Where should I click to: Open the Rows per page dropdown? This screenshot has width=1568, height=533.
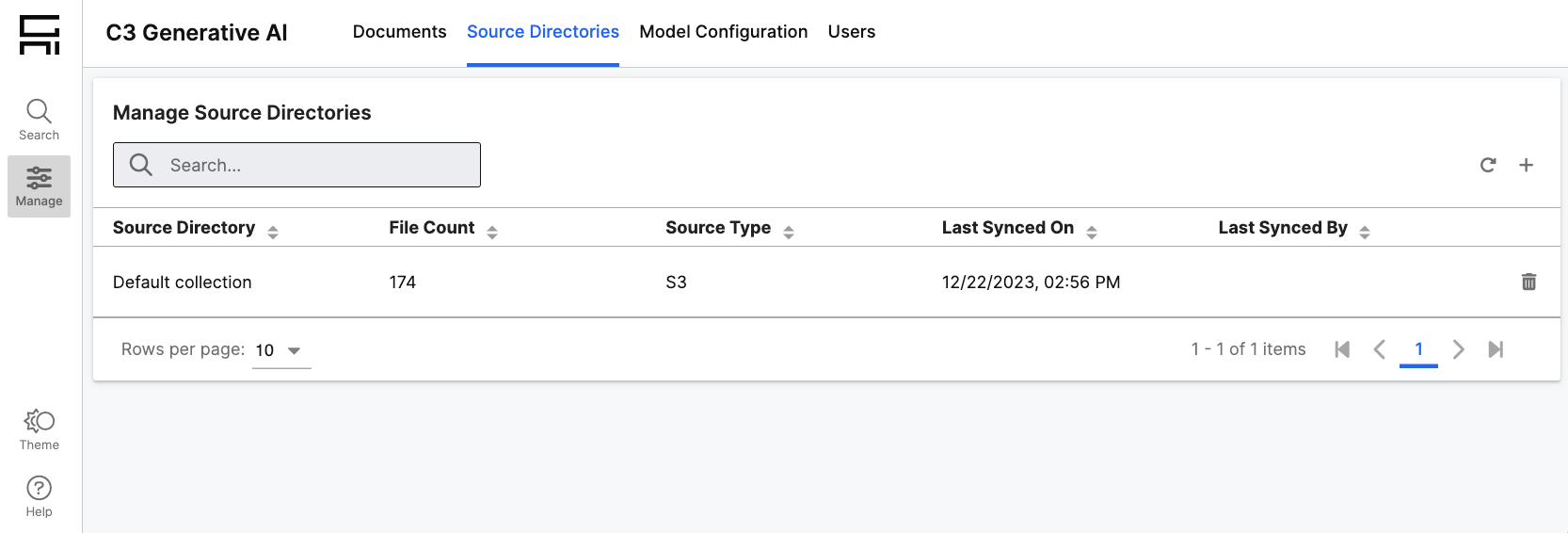281,350
